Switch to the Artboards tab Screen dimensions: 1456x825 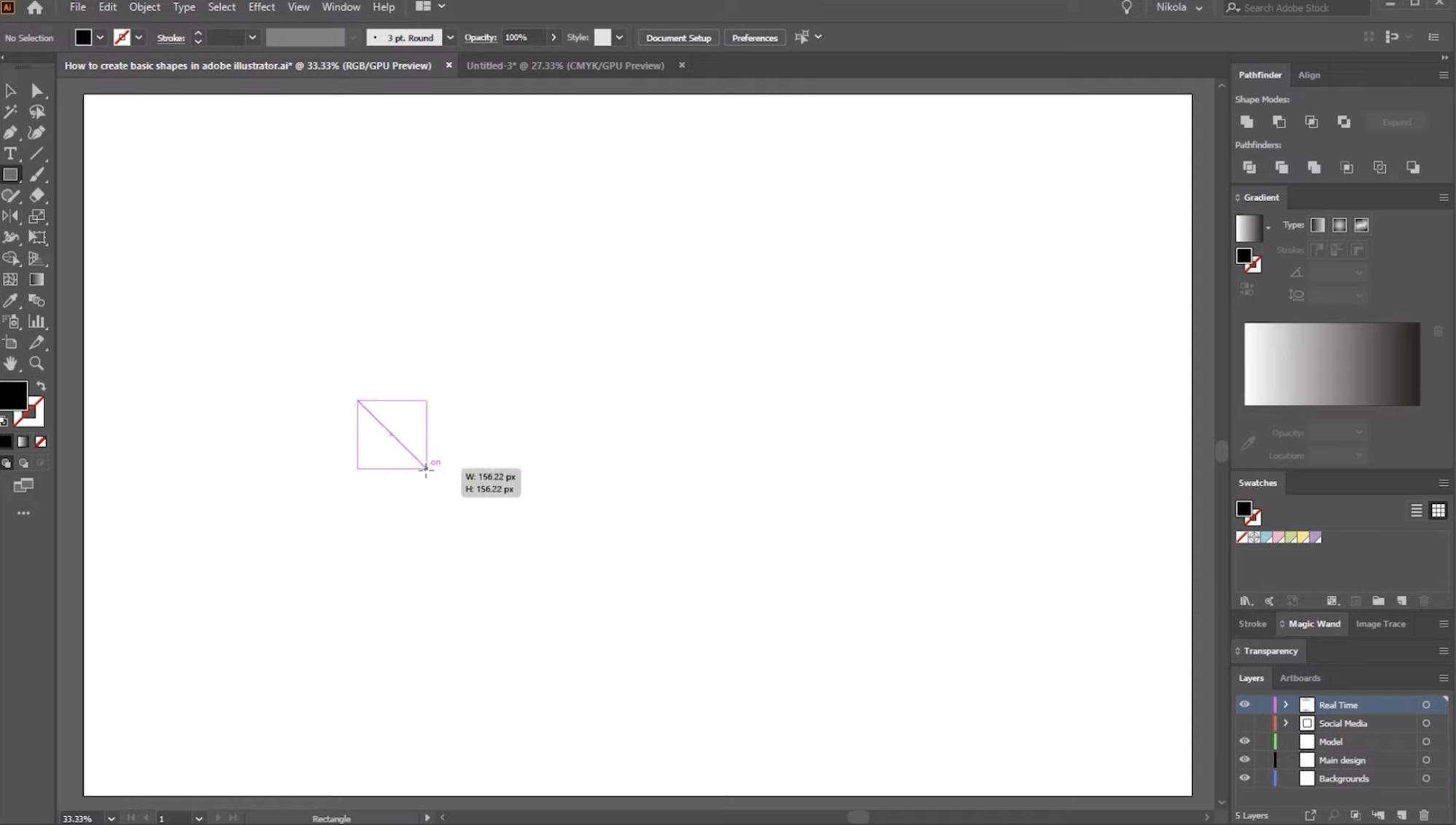[1300, 678]
